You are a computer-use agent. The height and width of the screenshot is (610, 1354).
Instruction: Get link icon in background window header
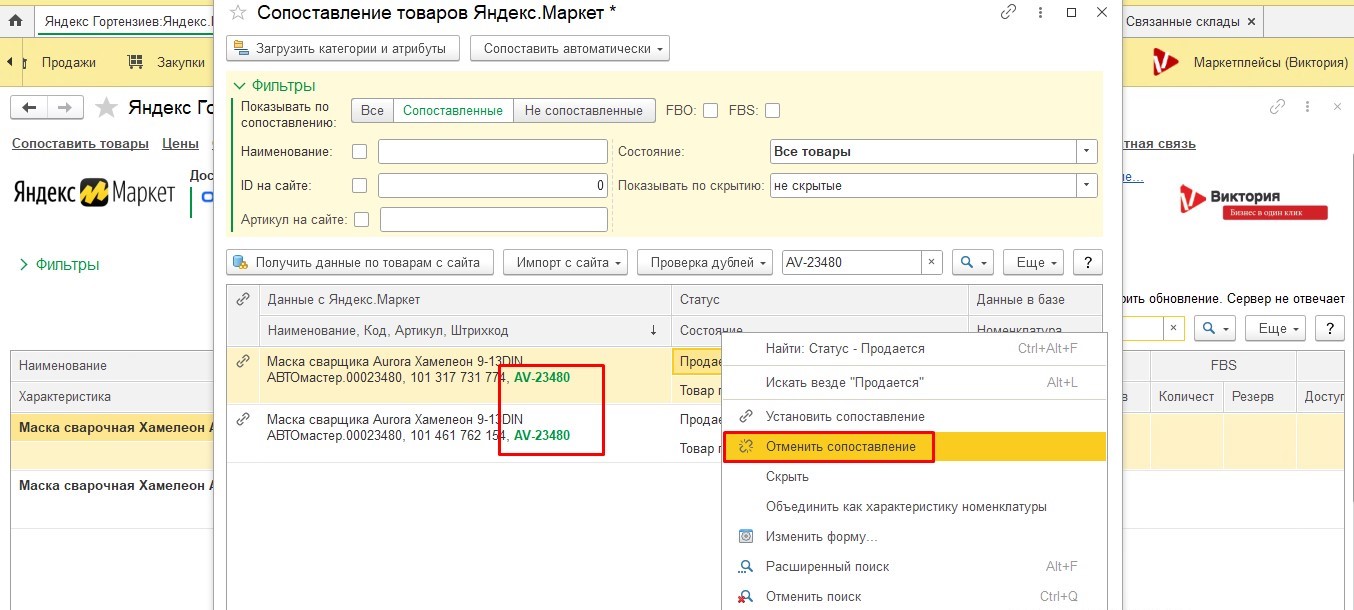(x=1277, y=107)
